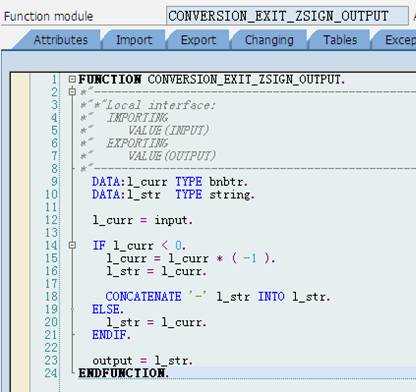416x392 pixels.
Task: Open the Changing tab
Action: pyautogui.click(x=269, y=40)
